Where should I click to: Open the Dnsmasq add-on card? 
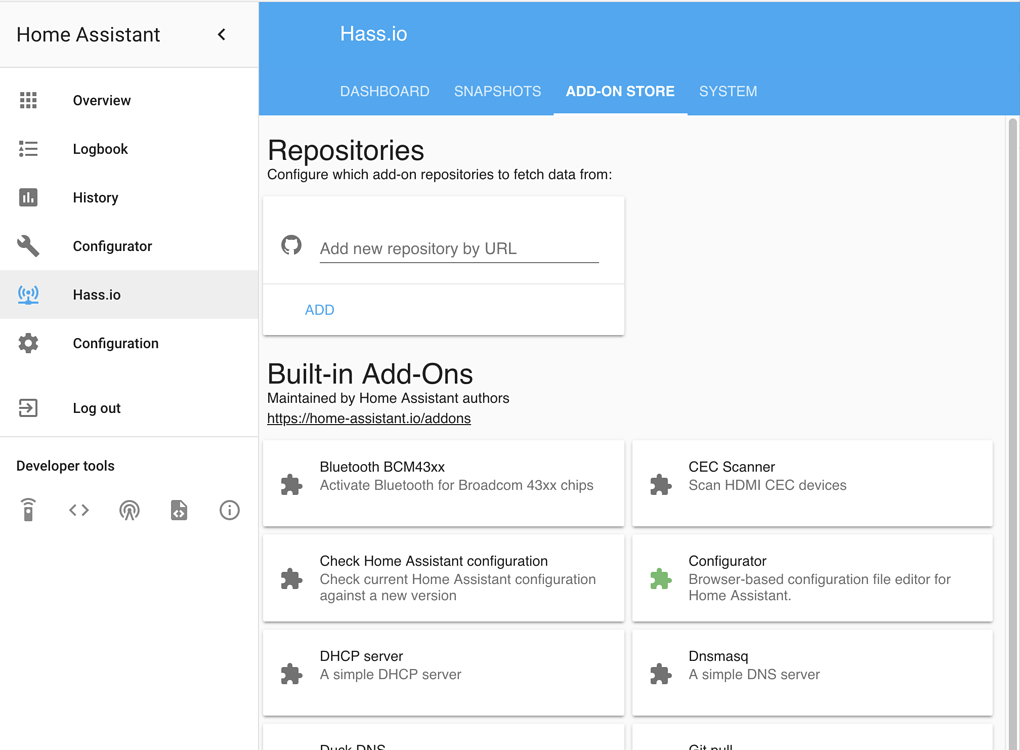812,672
